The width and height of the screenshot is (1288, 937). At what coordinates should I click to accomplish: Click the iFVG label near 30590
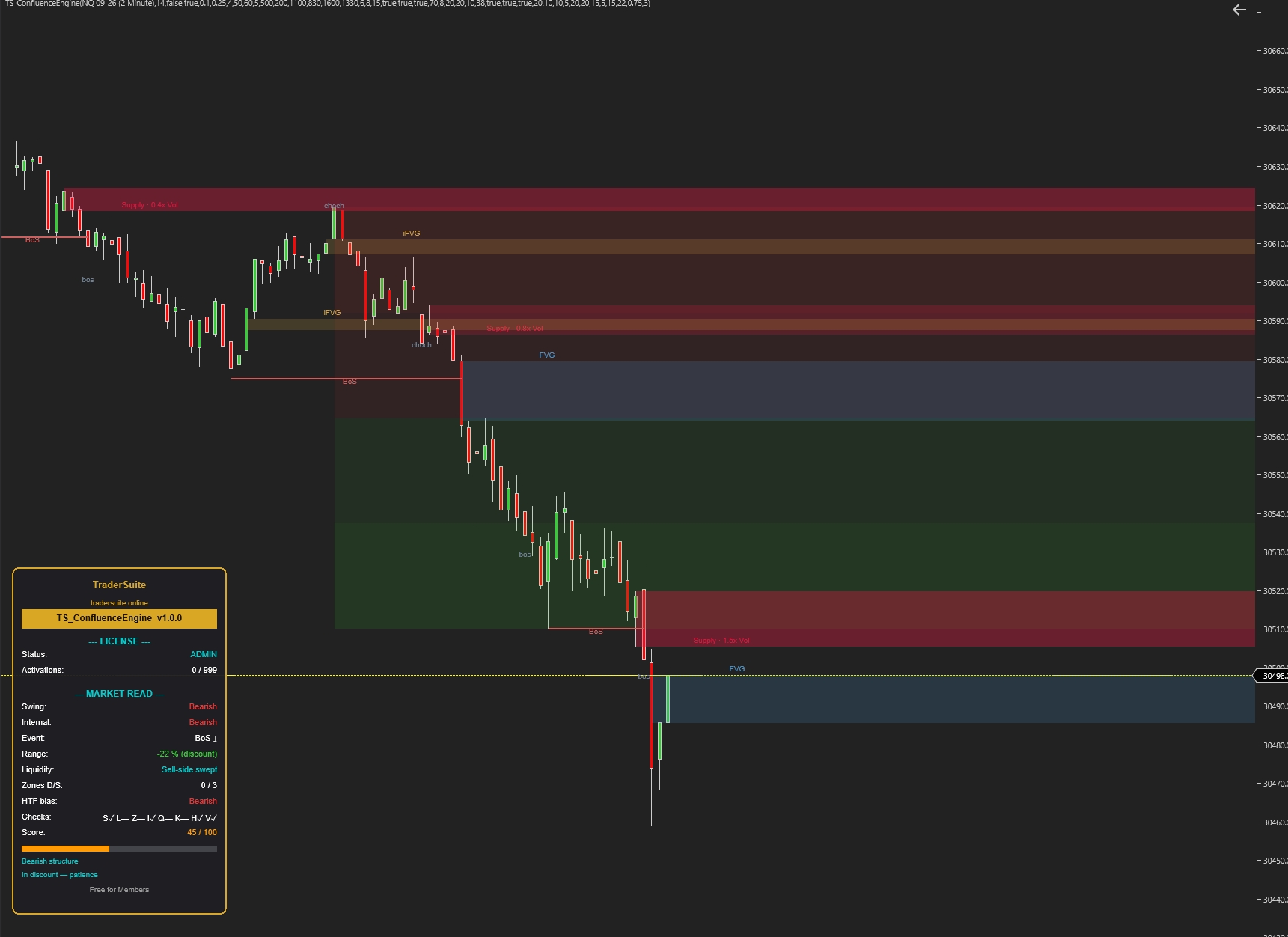click(332, 313)
